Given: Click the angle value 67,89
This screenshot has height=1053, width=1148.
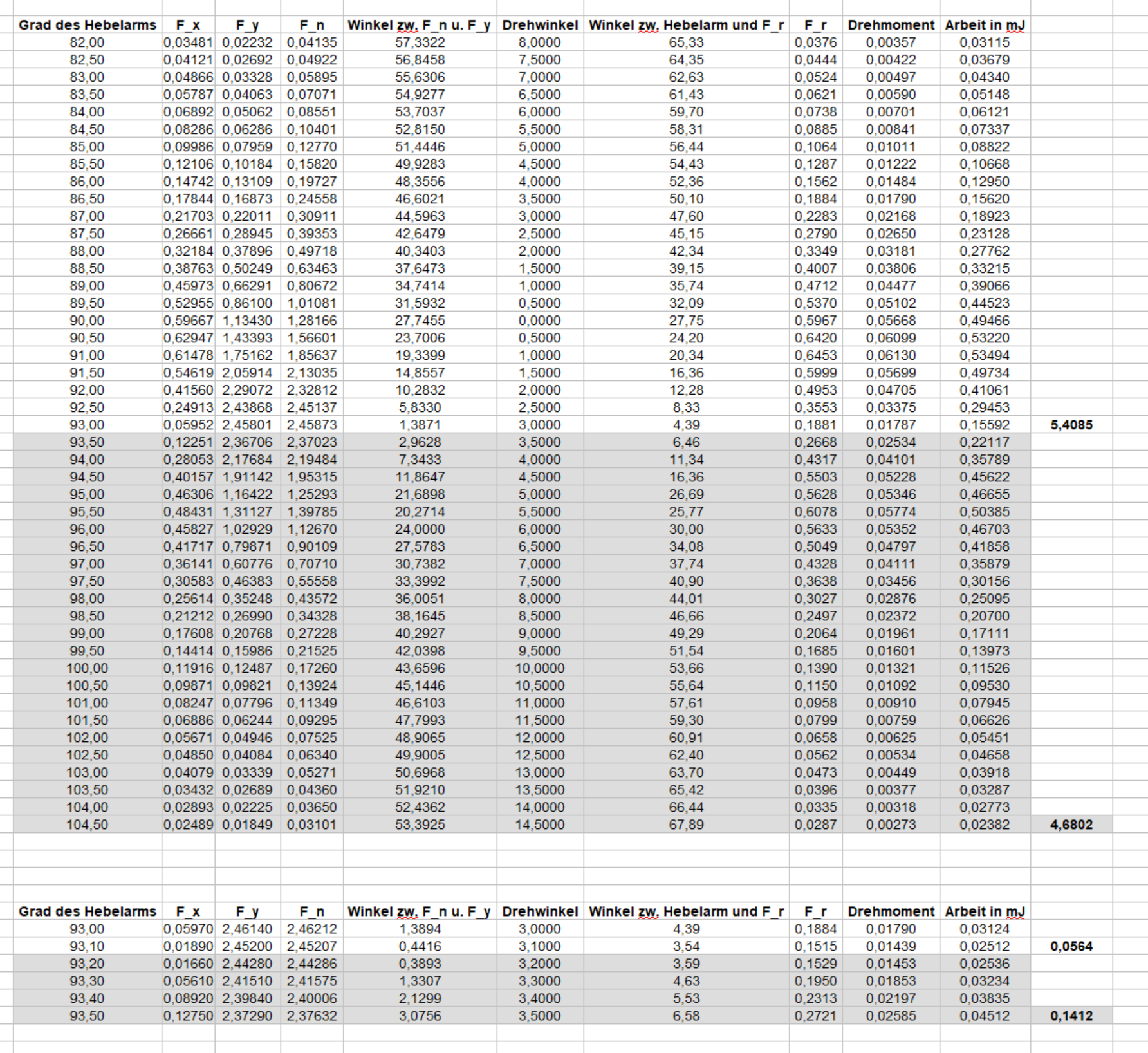Looking at the screenshot, I should pyautogui.click(x=686, y=825).
